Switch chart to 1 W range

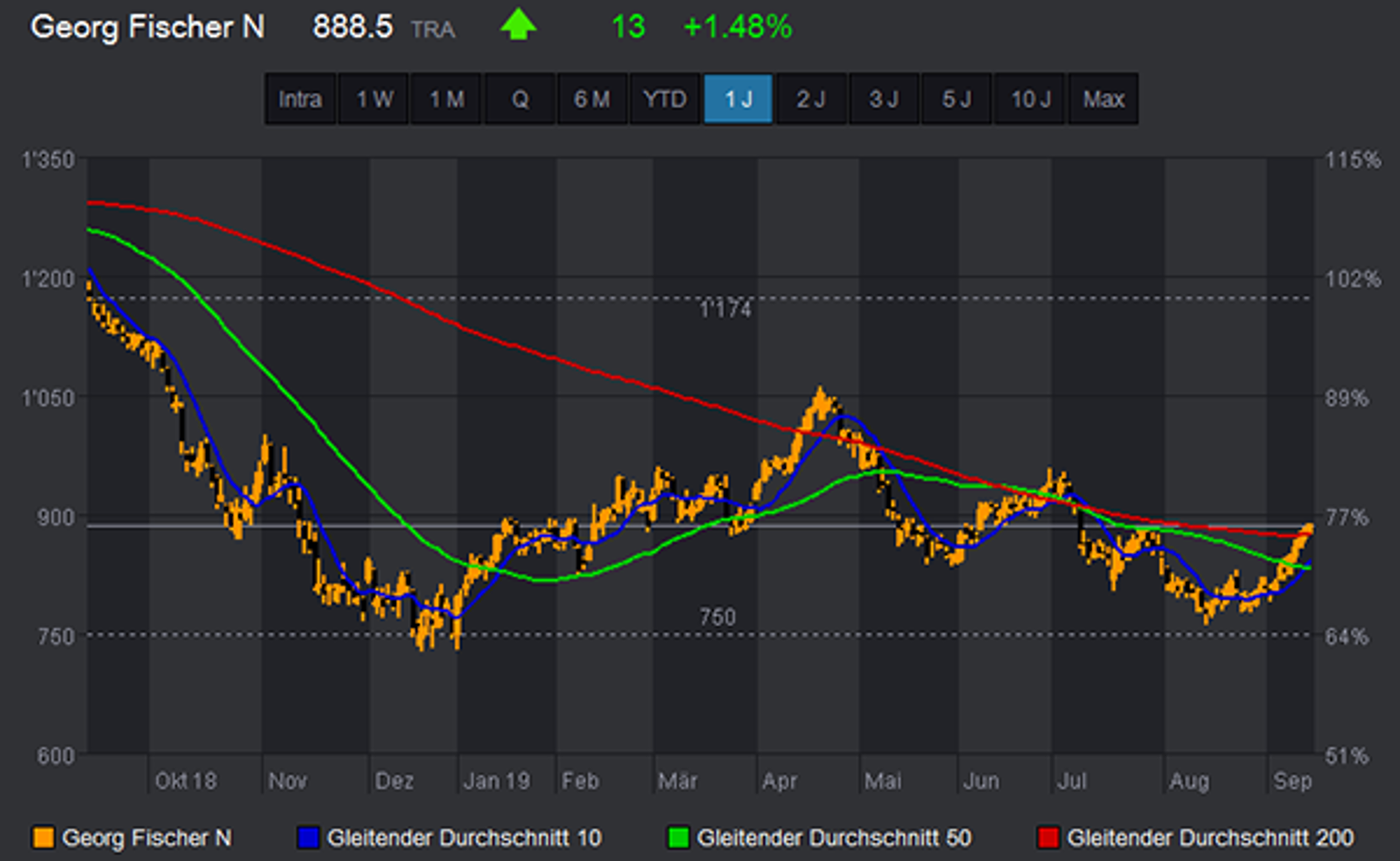pyautogui.click(x=374, y=99)
